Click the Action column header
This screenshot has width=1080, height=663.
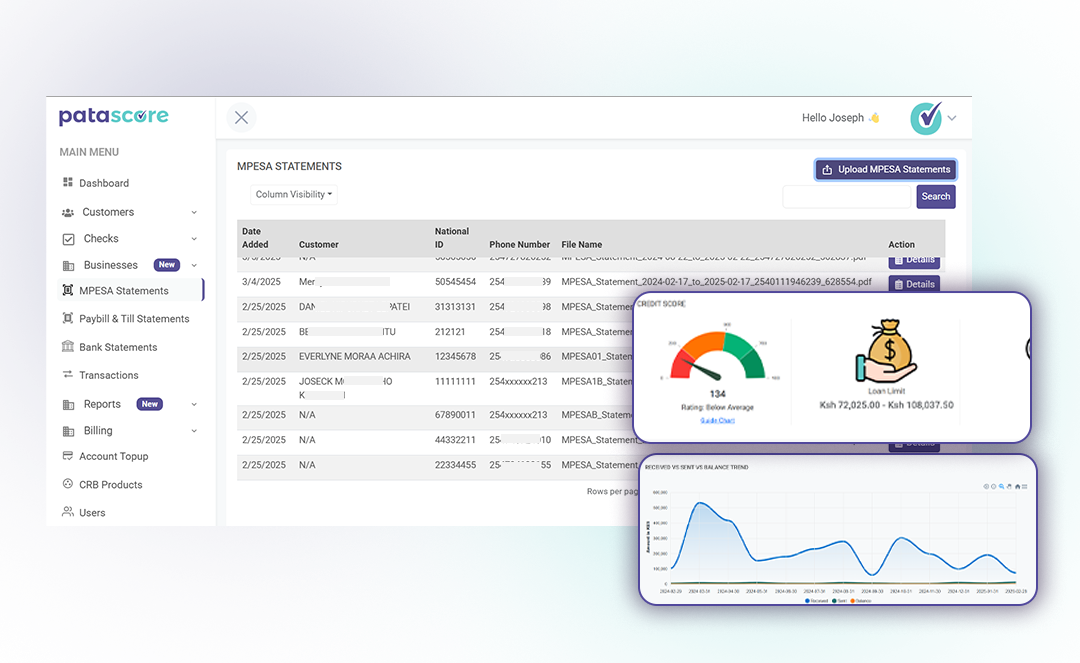(902, 244)
